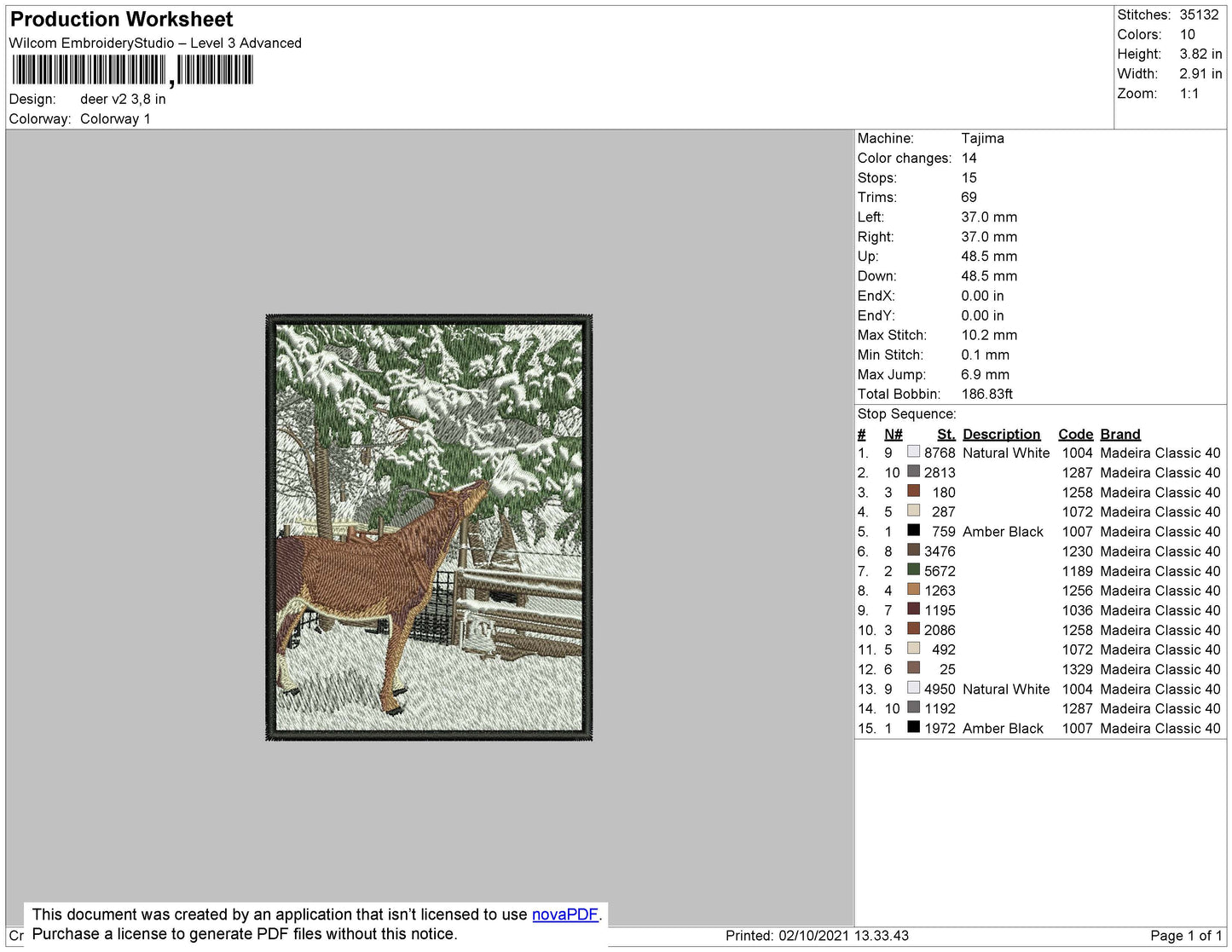
Task: Click the Max Jump value 6.9 mm
Action: pos(985,375)
